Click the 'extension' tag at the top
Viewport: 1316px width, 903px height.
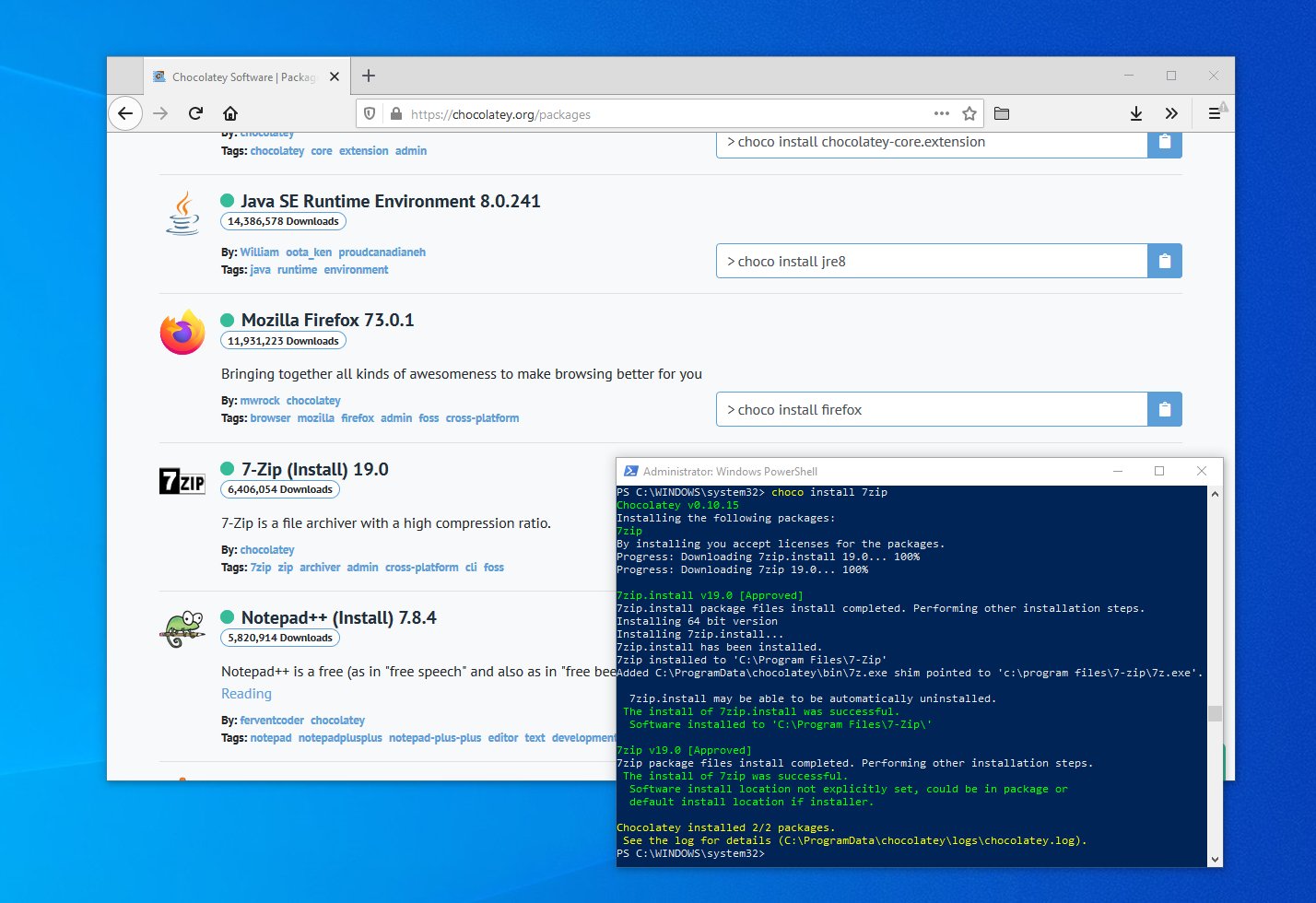pos(363,150)
